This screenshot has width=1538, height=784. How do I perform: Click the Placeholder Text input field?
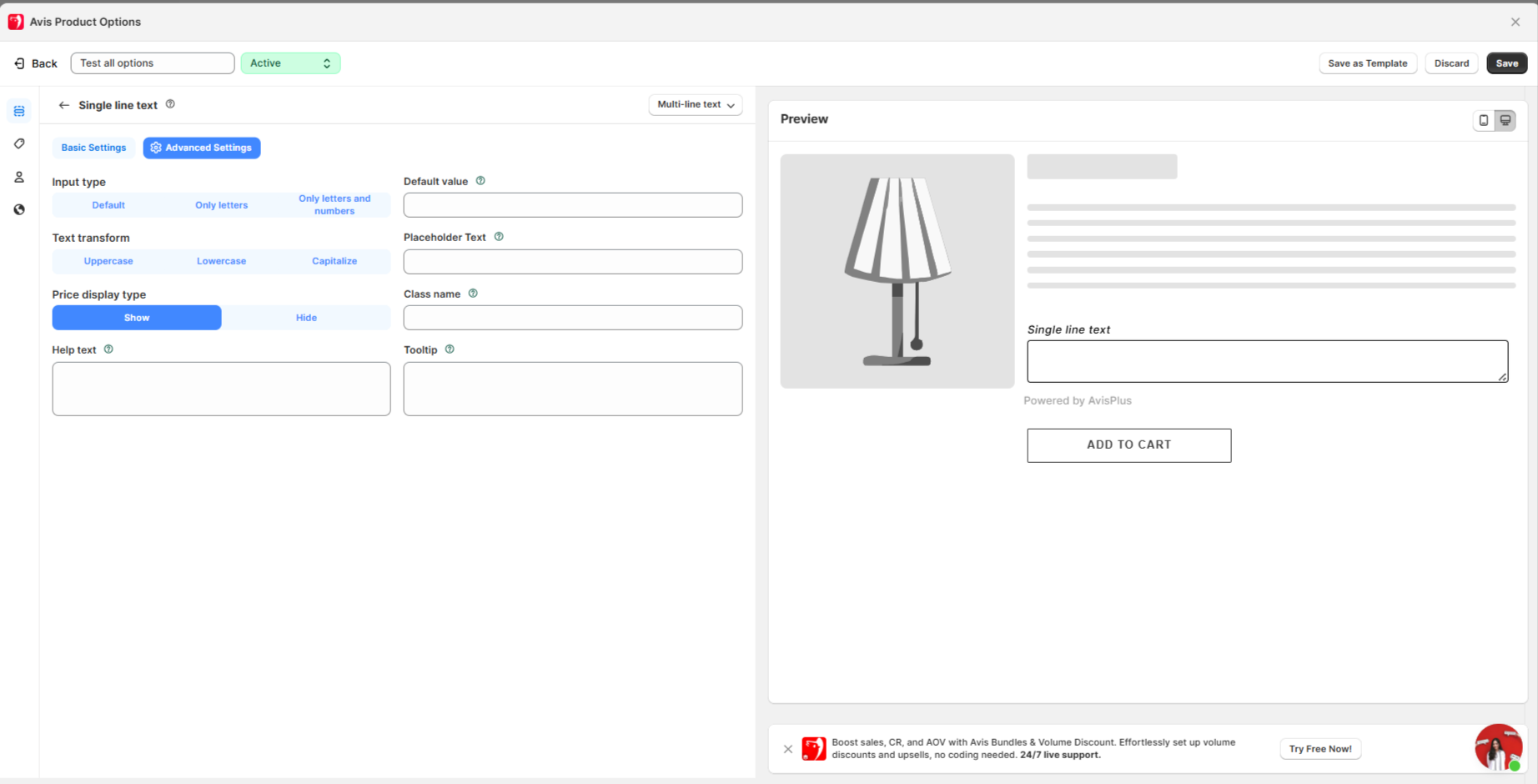[x=572, y=262]
